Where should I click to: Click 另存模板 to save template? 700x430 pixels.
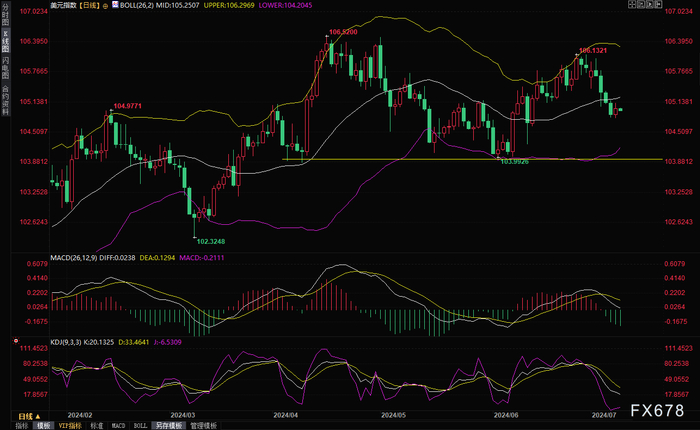pos(169,426)
